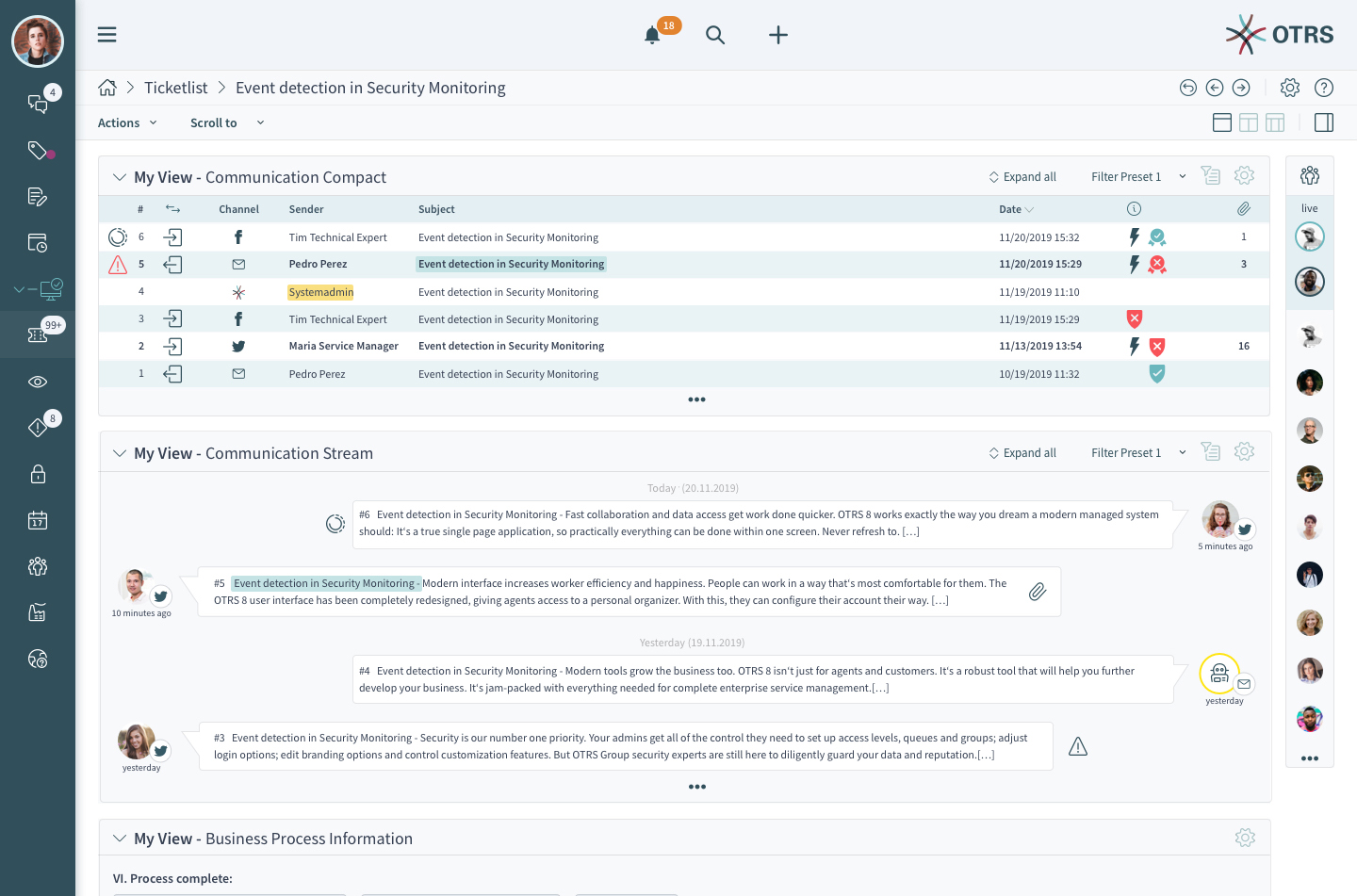The width and height of the screenshot is (1357, 896).
Task: Select article 6 from Tim Technical Expert
Action: click(x=684, y=237)
